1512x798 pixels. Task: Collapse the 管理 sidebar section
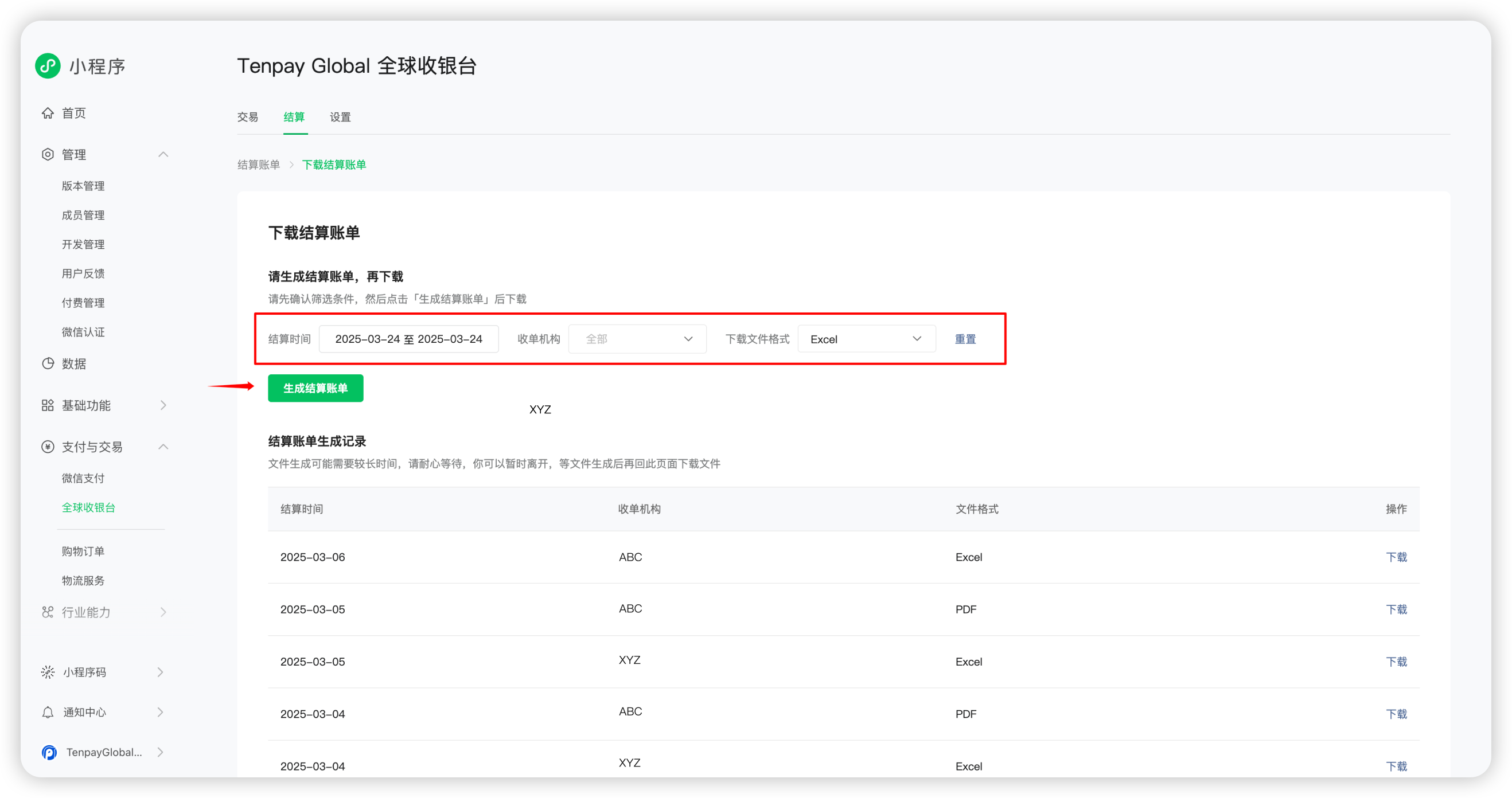coord(163,154)
